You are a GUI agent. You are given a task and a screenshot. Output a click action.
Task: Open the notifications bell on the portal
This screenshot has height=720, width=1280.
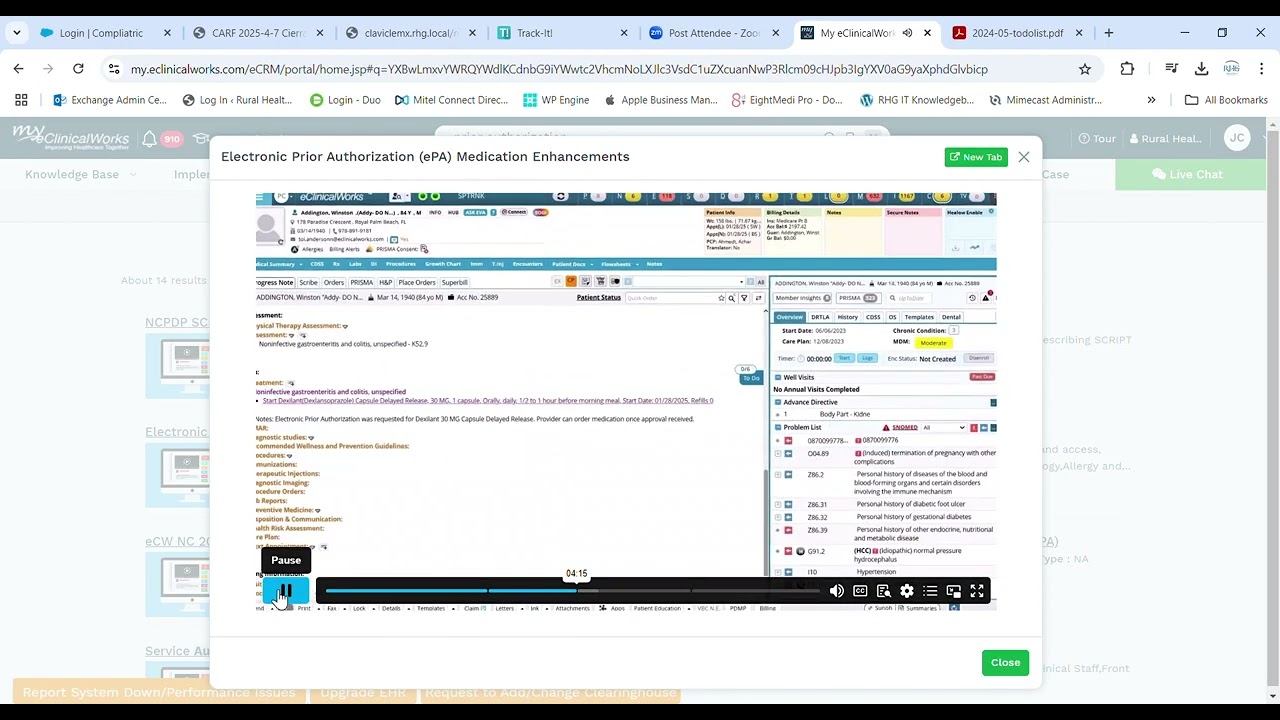(149, 139)
